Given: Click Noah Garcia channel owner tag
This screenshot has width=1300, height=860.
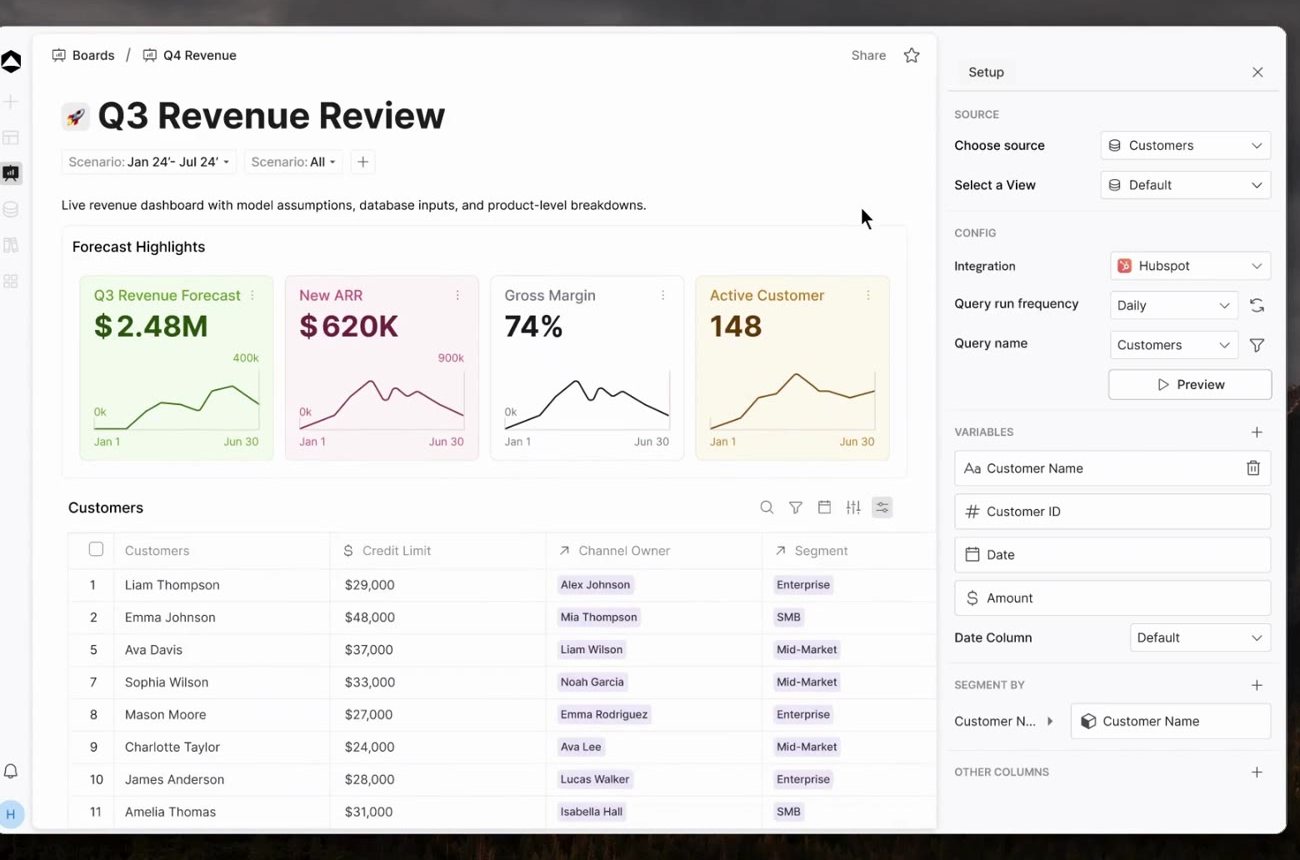Looking at the screenshot, I should [x=592, y=682].
